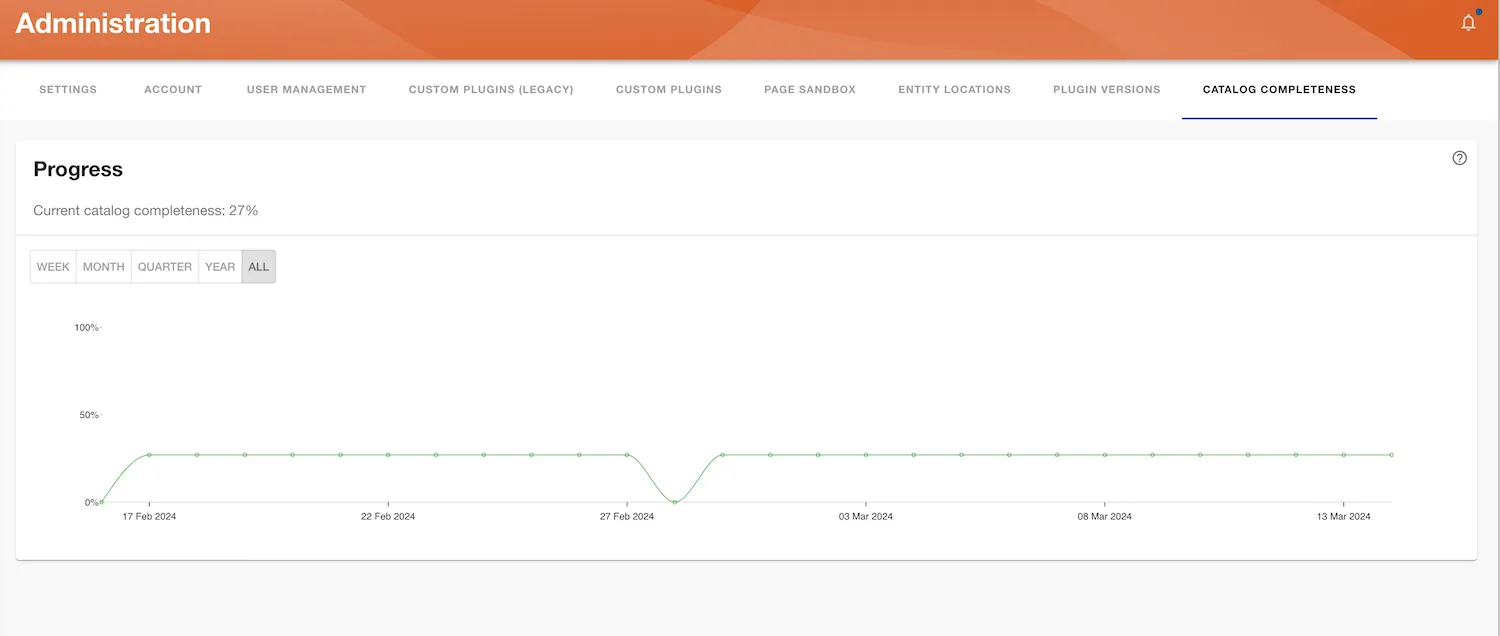Switch chart range to WEEK

point(53,266)
